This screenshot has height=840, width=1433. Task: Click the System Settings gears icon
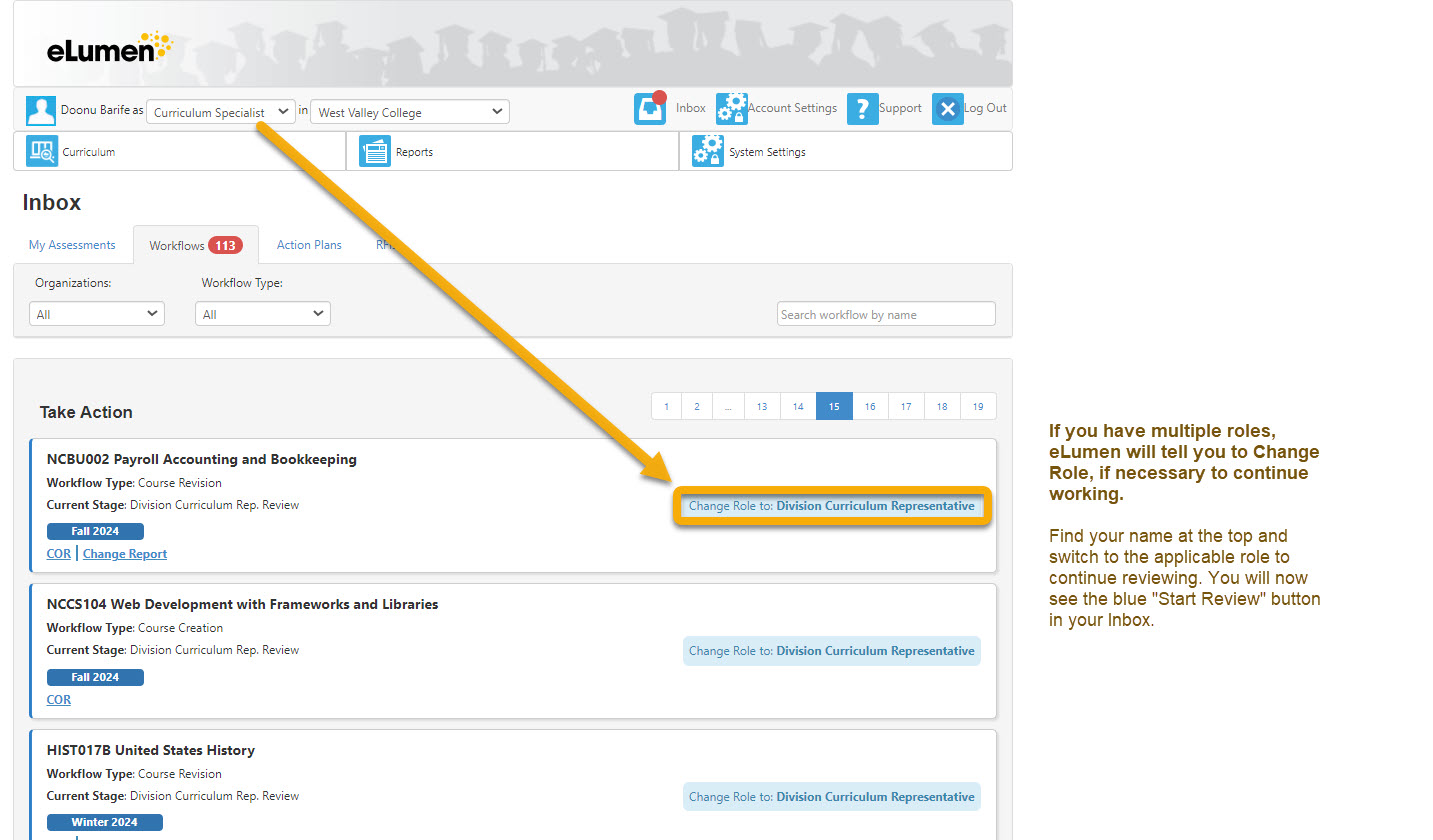click(x=708, y=151)
